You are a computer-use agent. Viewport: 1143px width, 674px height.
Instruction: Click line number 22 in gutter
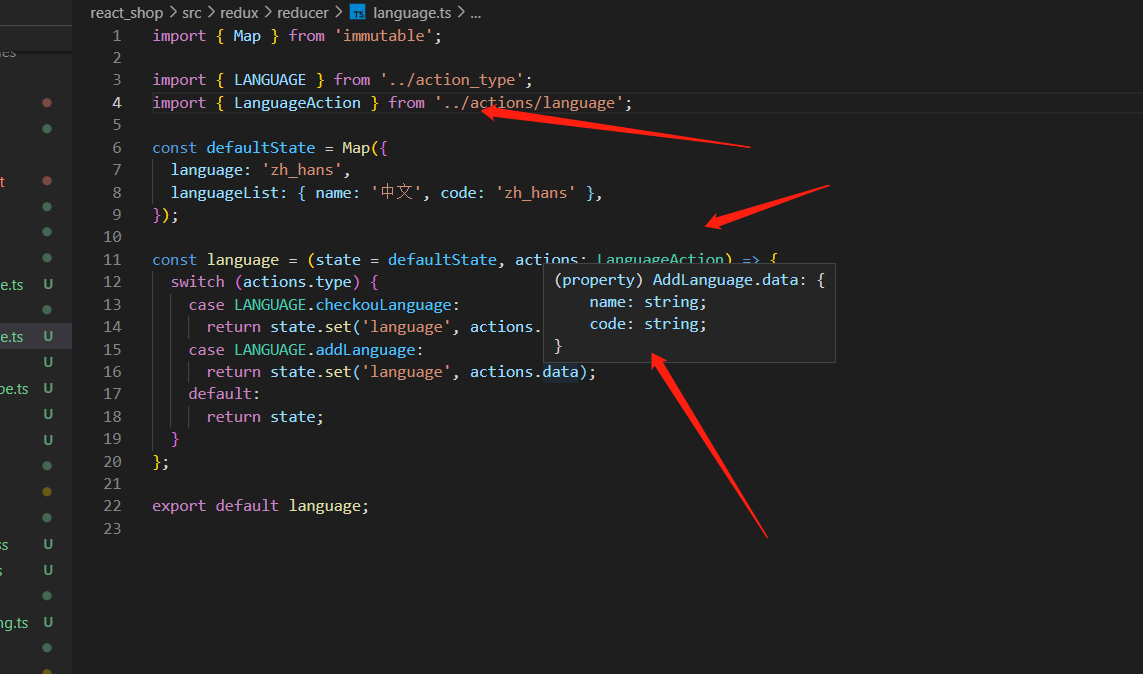[x=112, y=506]
